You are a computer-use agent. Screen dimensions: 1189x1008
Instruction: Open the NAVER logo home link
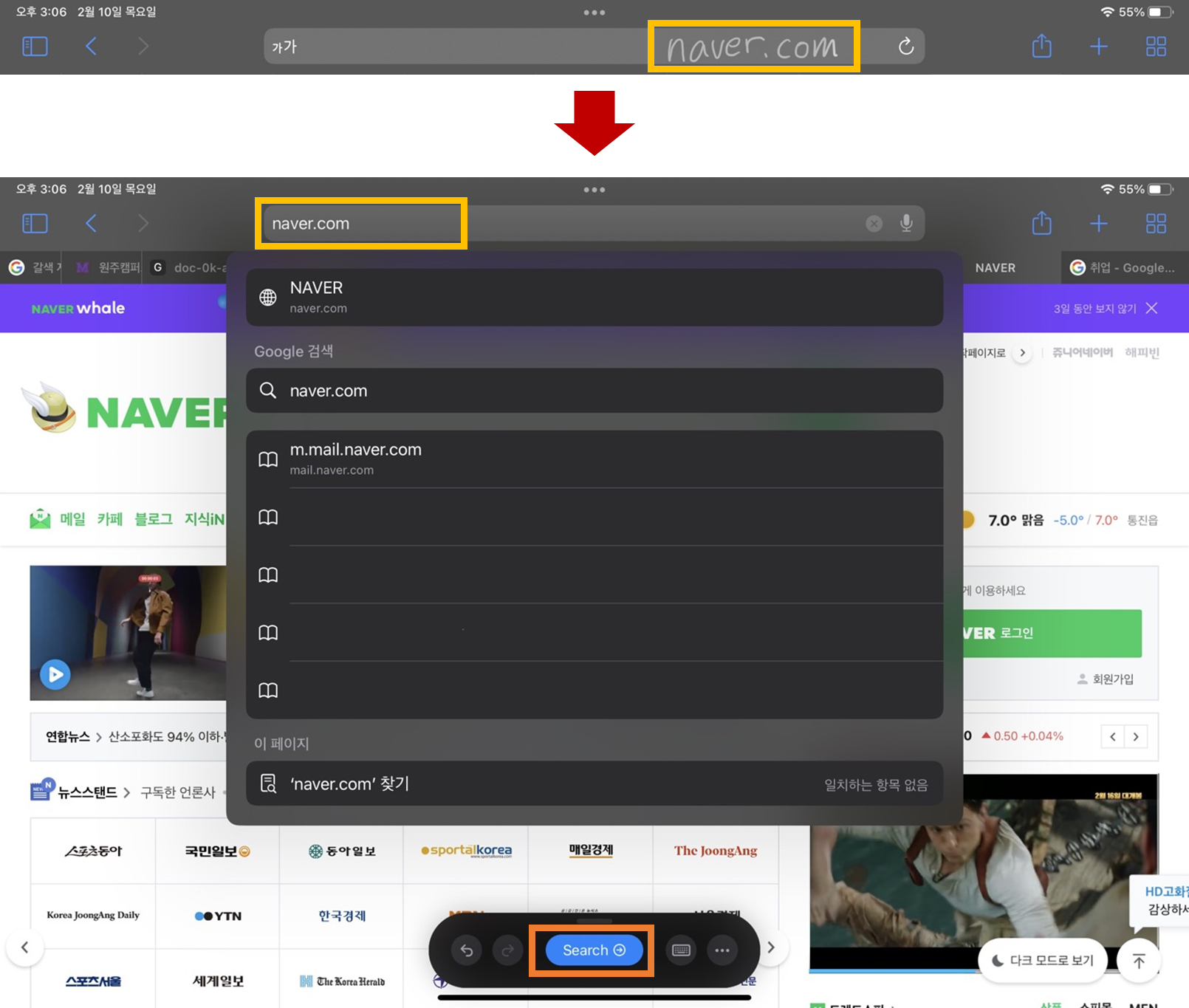point(157,413)
